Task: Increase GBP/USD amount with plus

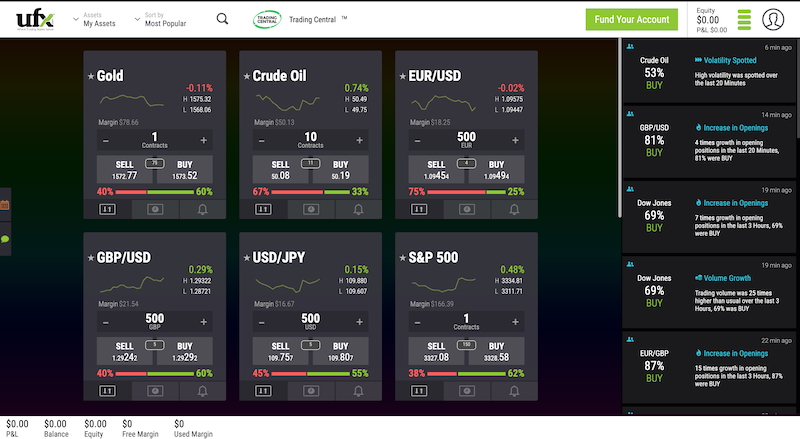Action: [204, 322]
